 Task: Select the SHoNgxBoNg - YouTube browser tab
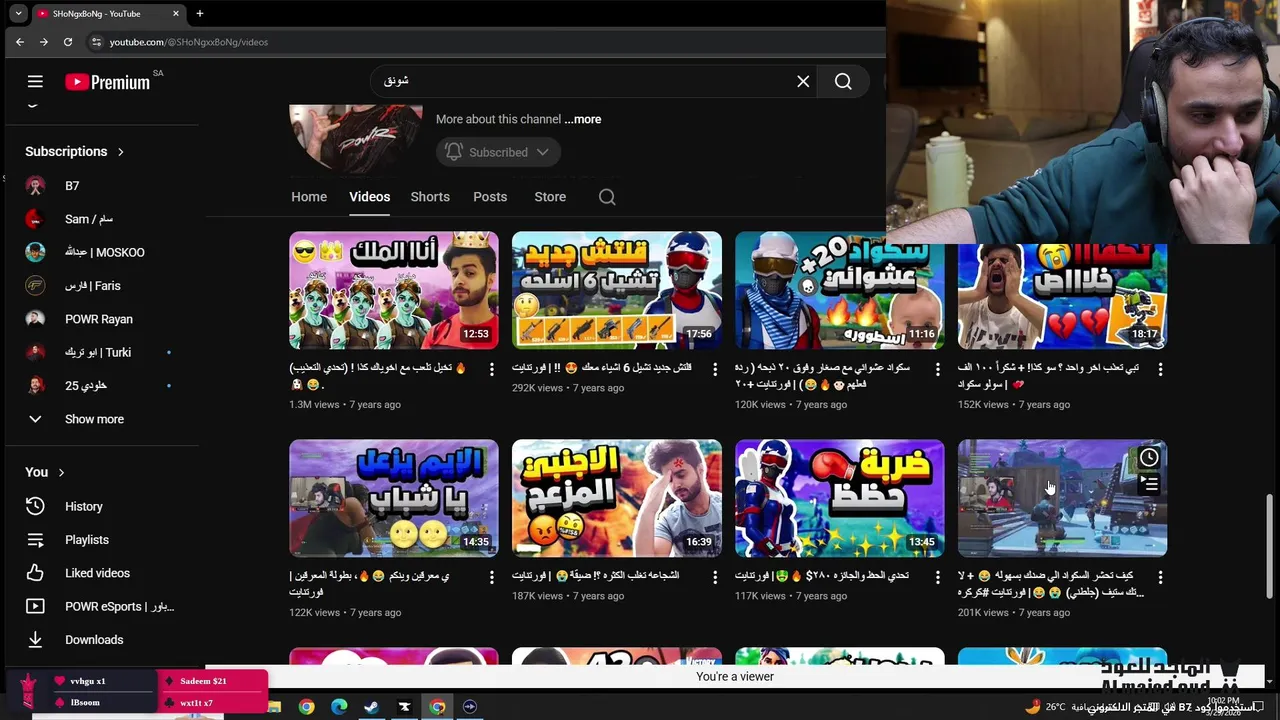pos(107,14)
